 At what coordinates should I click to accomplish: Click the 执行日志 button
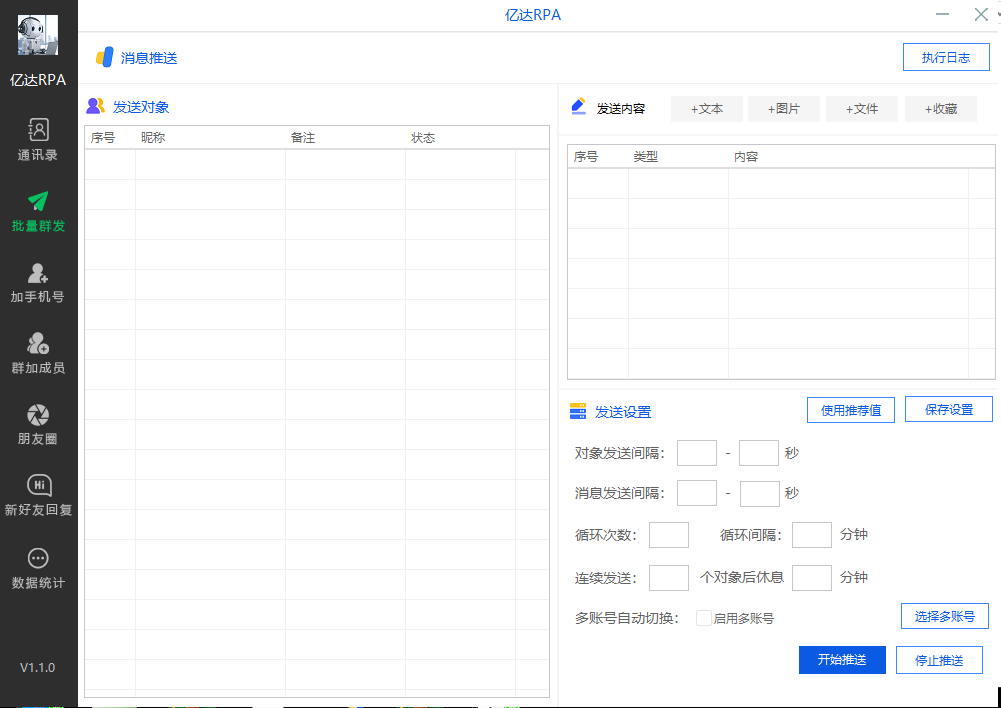point(946,57)
